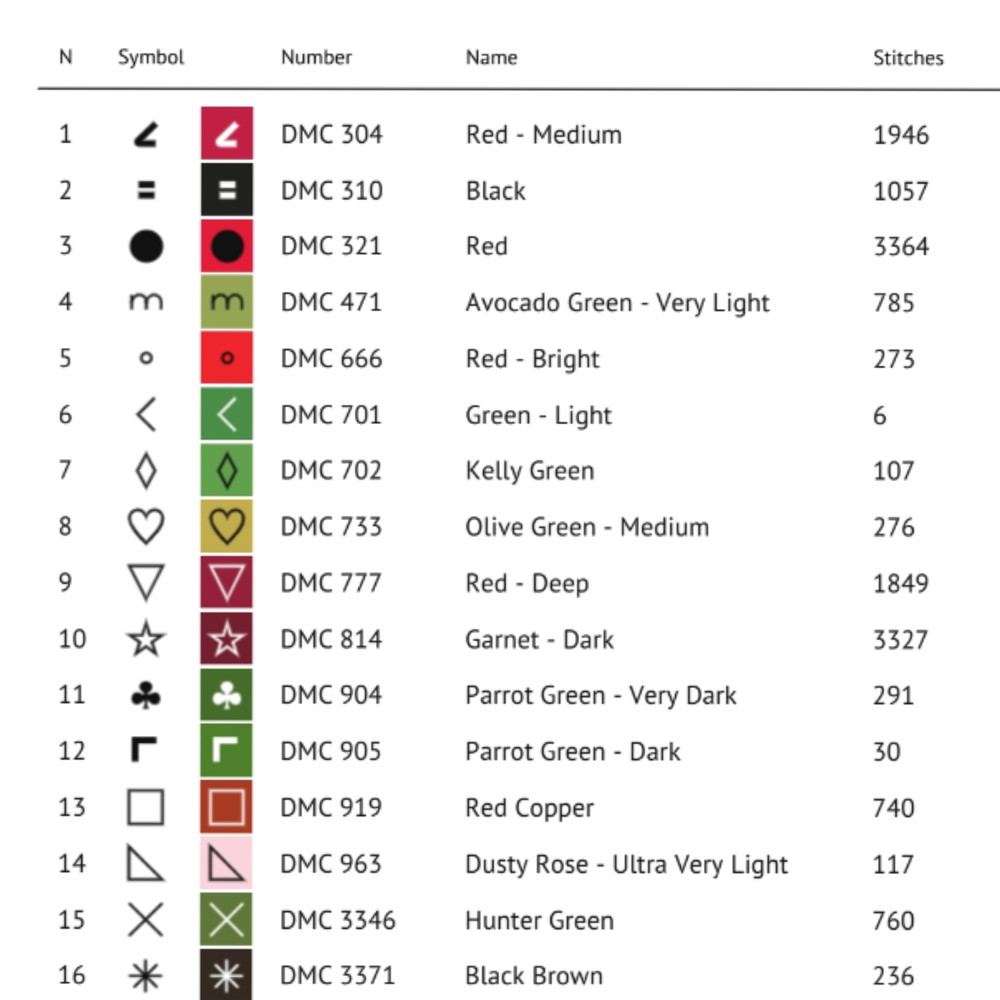Select the DMC 304 red medium color swatch
This screenshot has height=1000, width=1000.
(227, 134)
